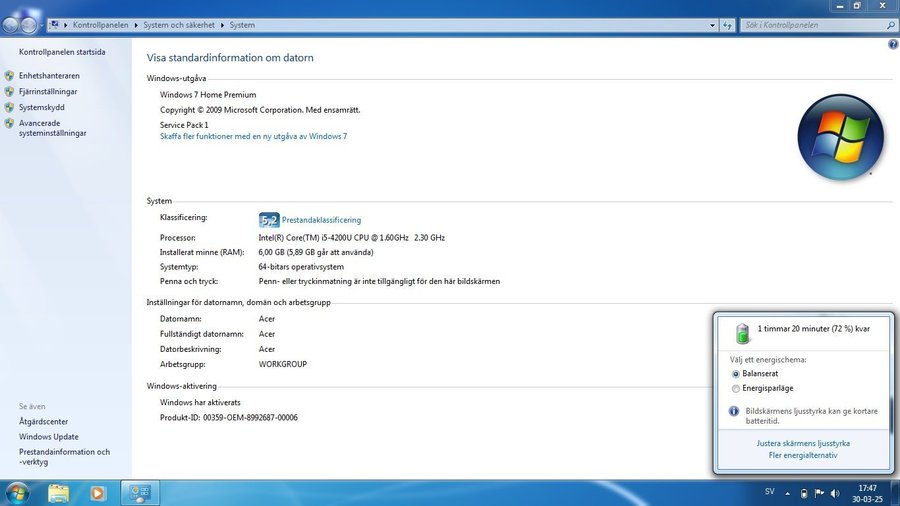Expand the address bar history dropdown

(x=712, y=24)
